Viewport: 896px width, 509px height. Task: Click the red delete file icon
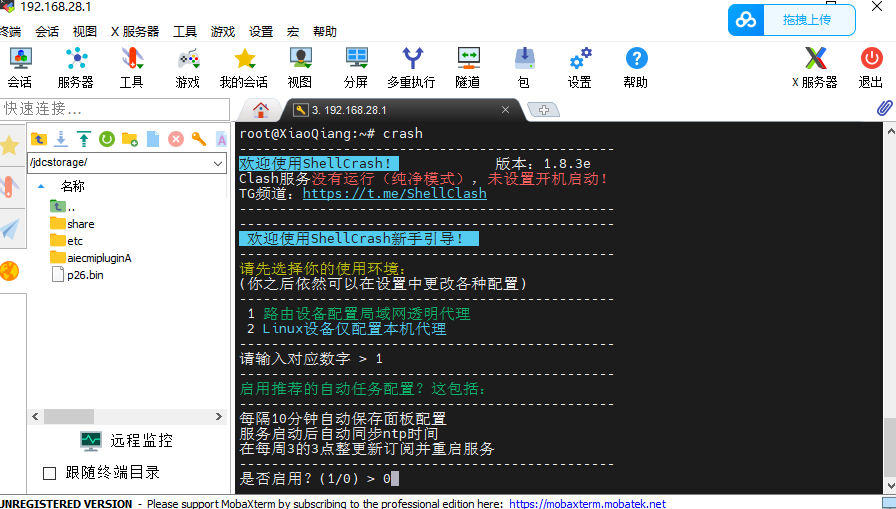[176, 139]
